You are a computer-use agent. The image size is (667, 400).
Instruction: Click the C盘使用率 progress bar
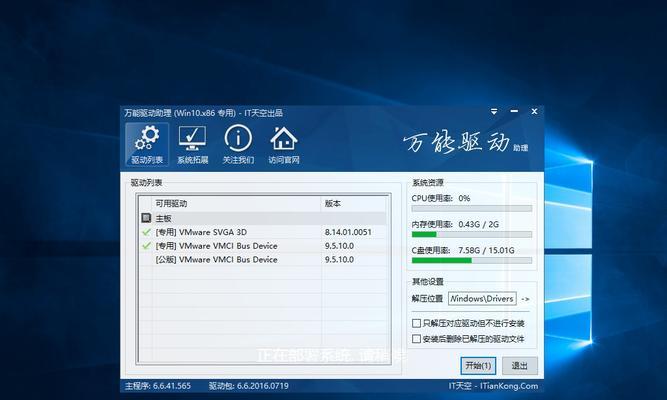click(472, 260)
